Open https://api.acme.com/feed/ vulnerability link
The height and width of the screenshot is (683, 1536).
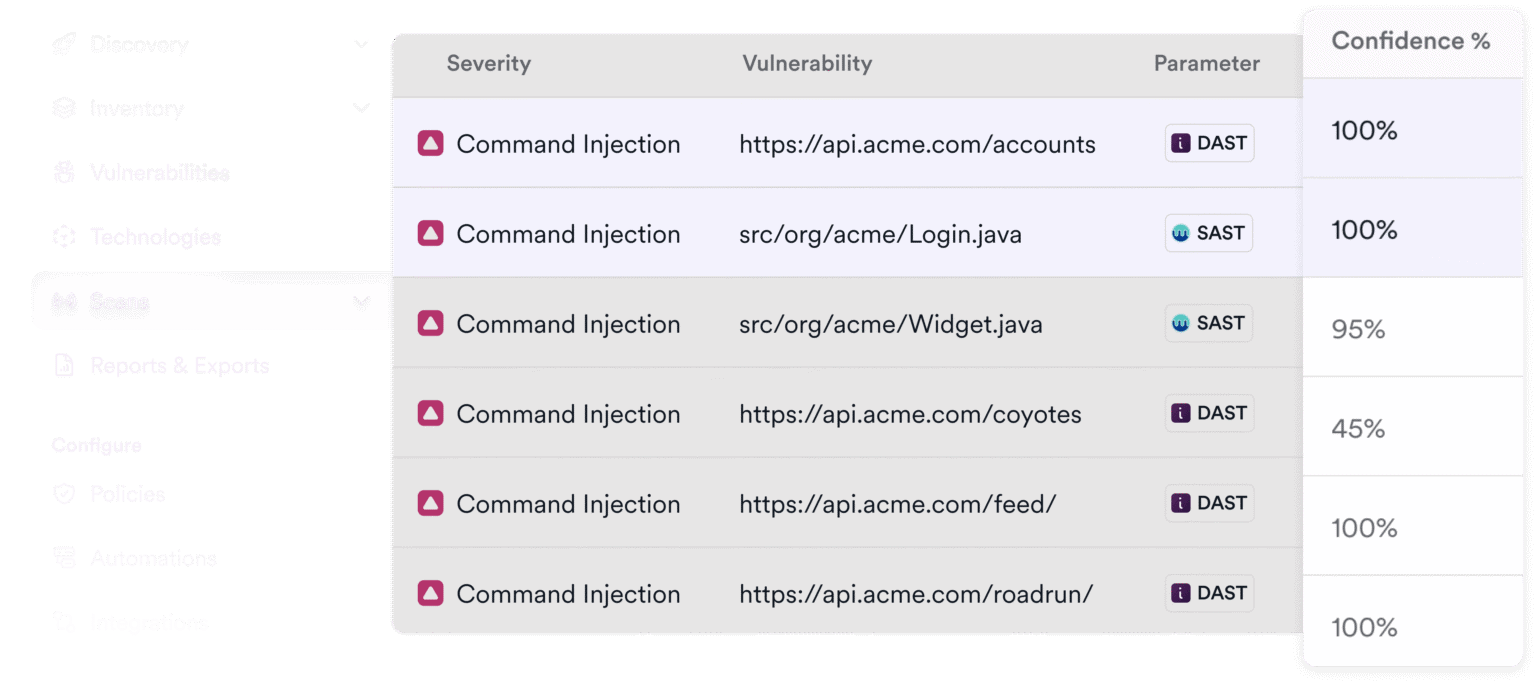[897, 504]
